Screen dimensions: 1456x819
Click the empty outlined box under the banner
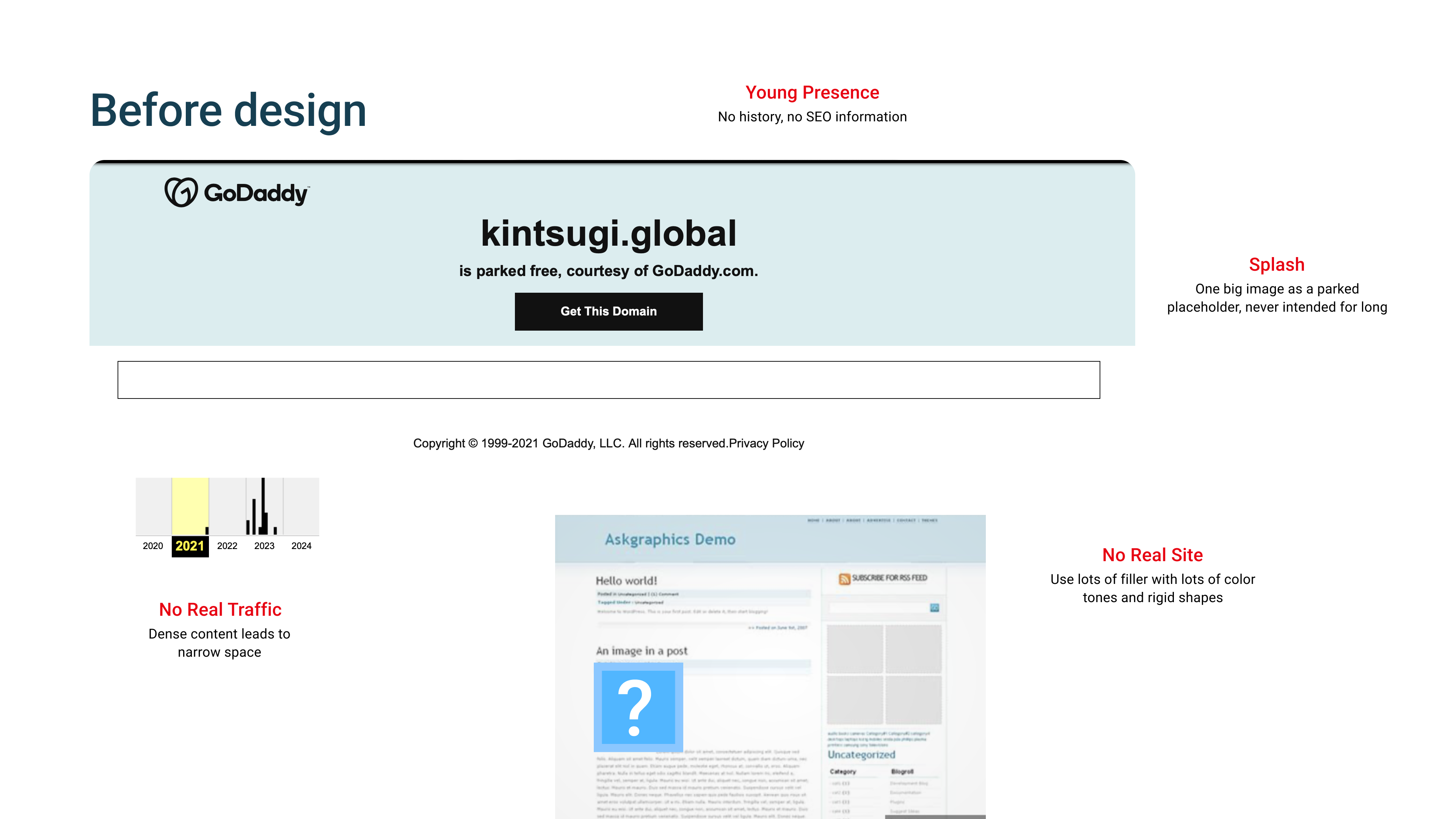tap(608, 380)
